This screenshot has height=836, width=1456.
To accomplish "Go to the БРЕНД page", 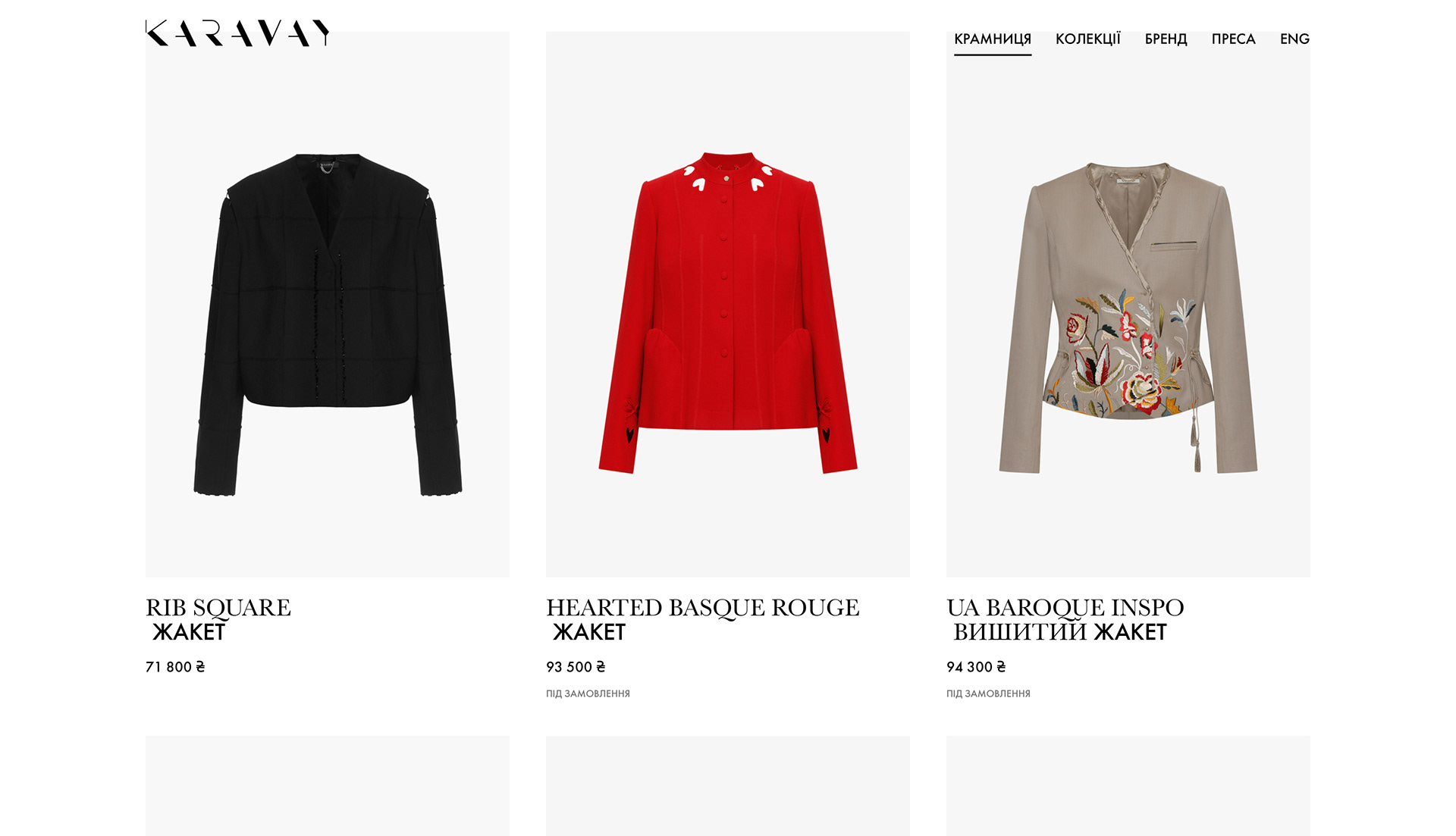I will 1166,39.
